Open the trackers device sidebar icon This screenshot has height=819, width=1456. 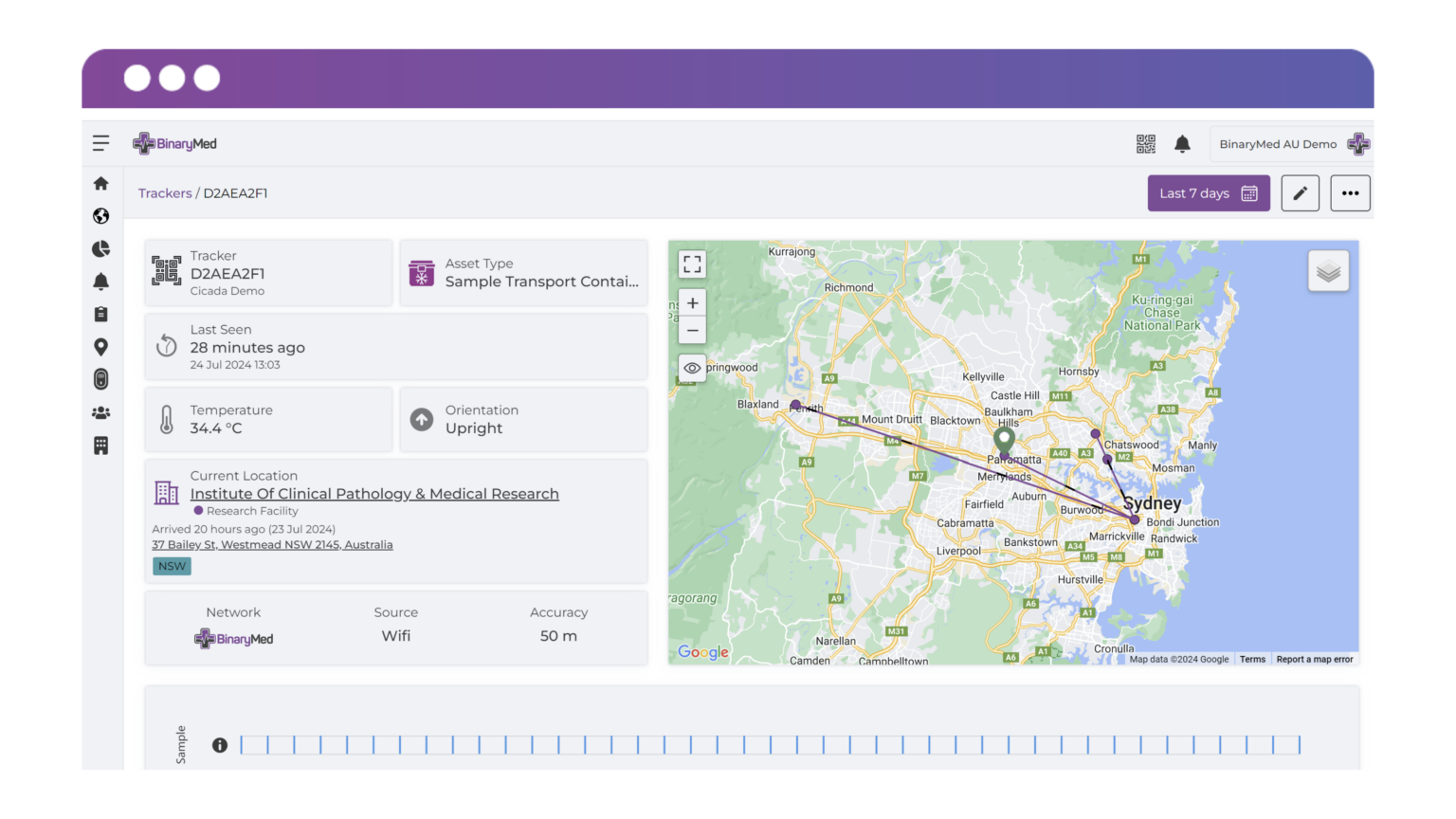pyautogui.click(x=101, y=378)
